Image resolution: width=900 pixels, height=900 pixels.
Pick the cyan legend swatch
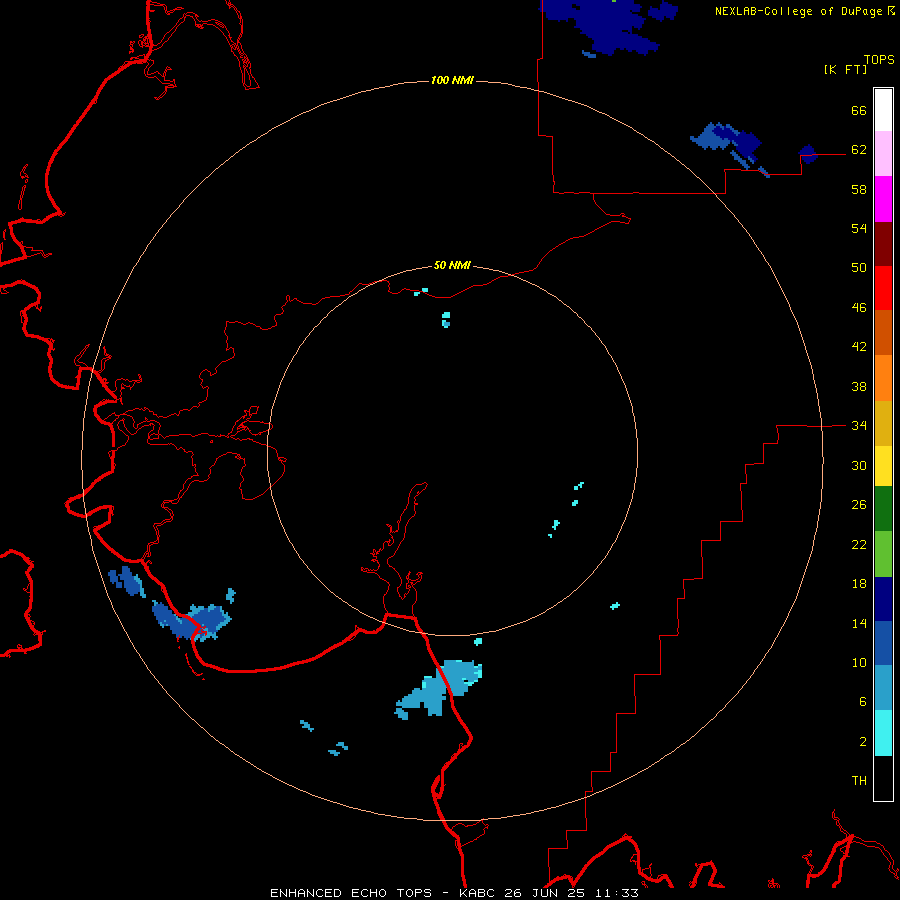pos(883,733)
